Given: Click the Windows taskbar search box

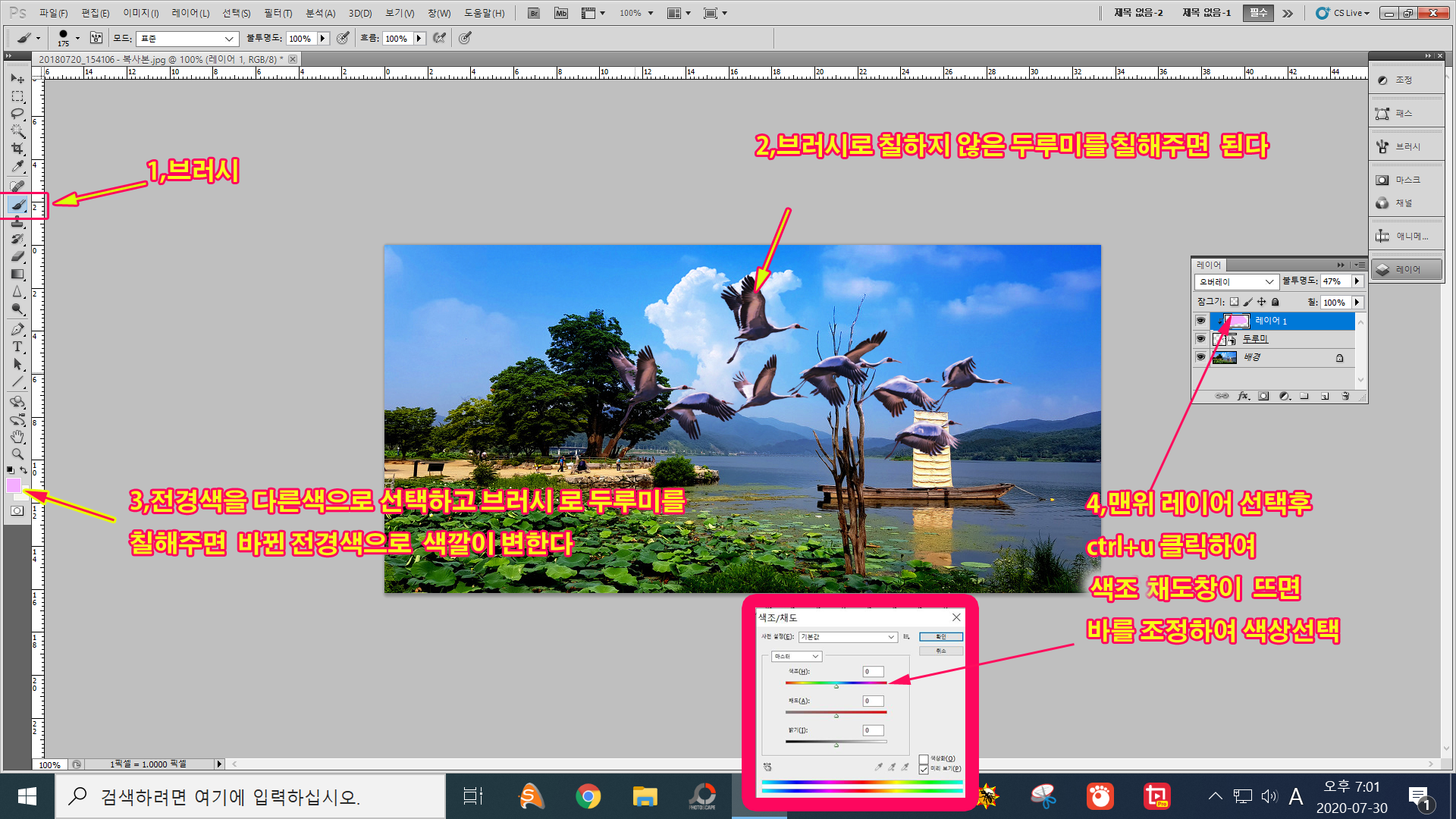Looking at the screenshot, I should [x=250, y=796].
